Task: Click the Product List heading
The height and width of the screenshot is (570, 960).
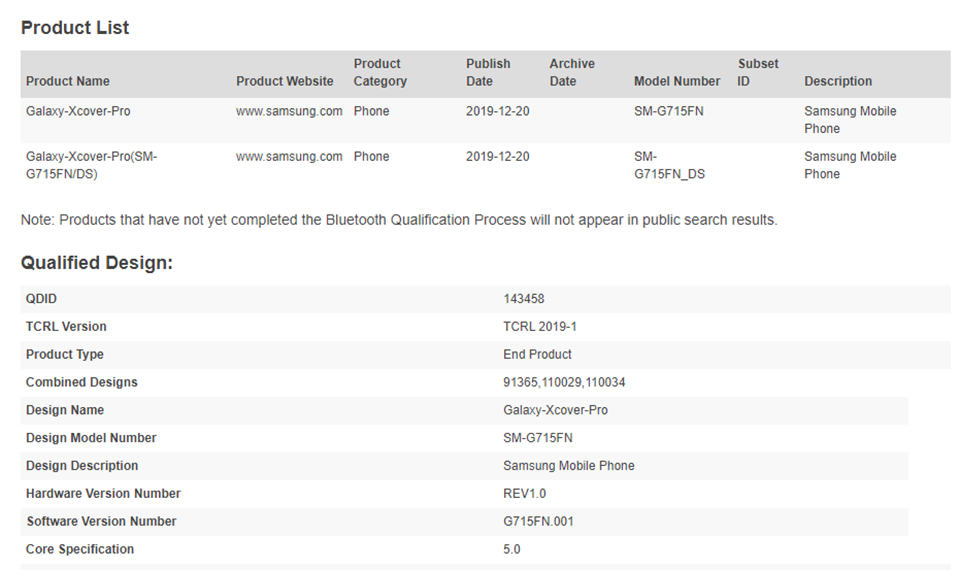Action: point(75,28)
